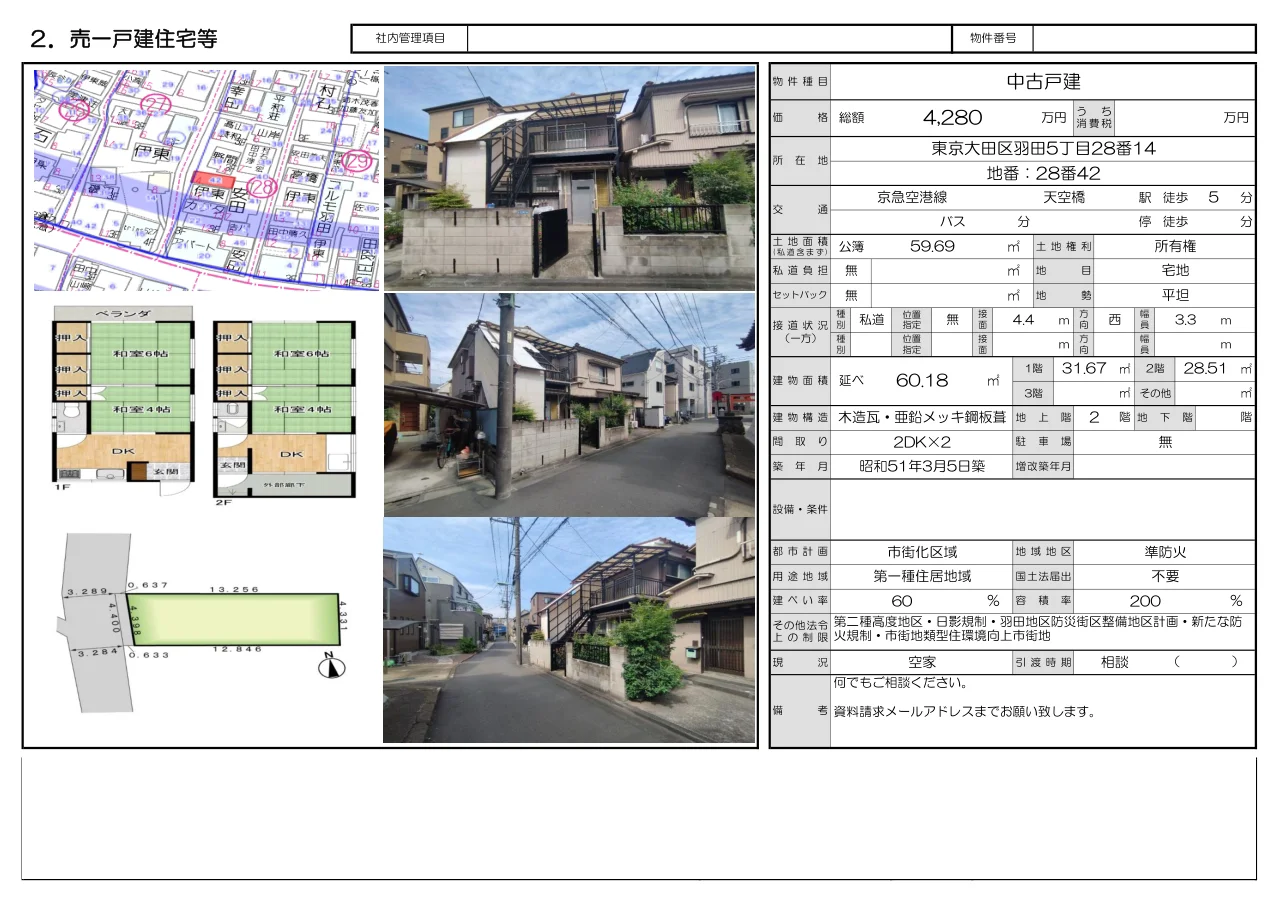Click the 市街化区域 city planning value
Viewport: 1280px width, 906px height.
pos(921,552)
